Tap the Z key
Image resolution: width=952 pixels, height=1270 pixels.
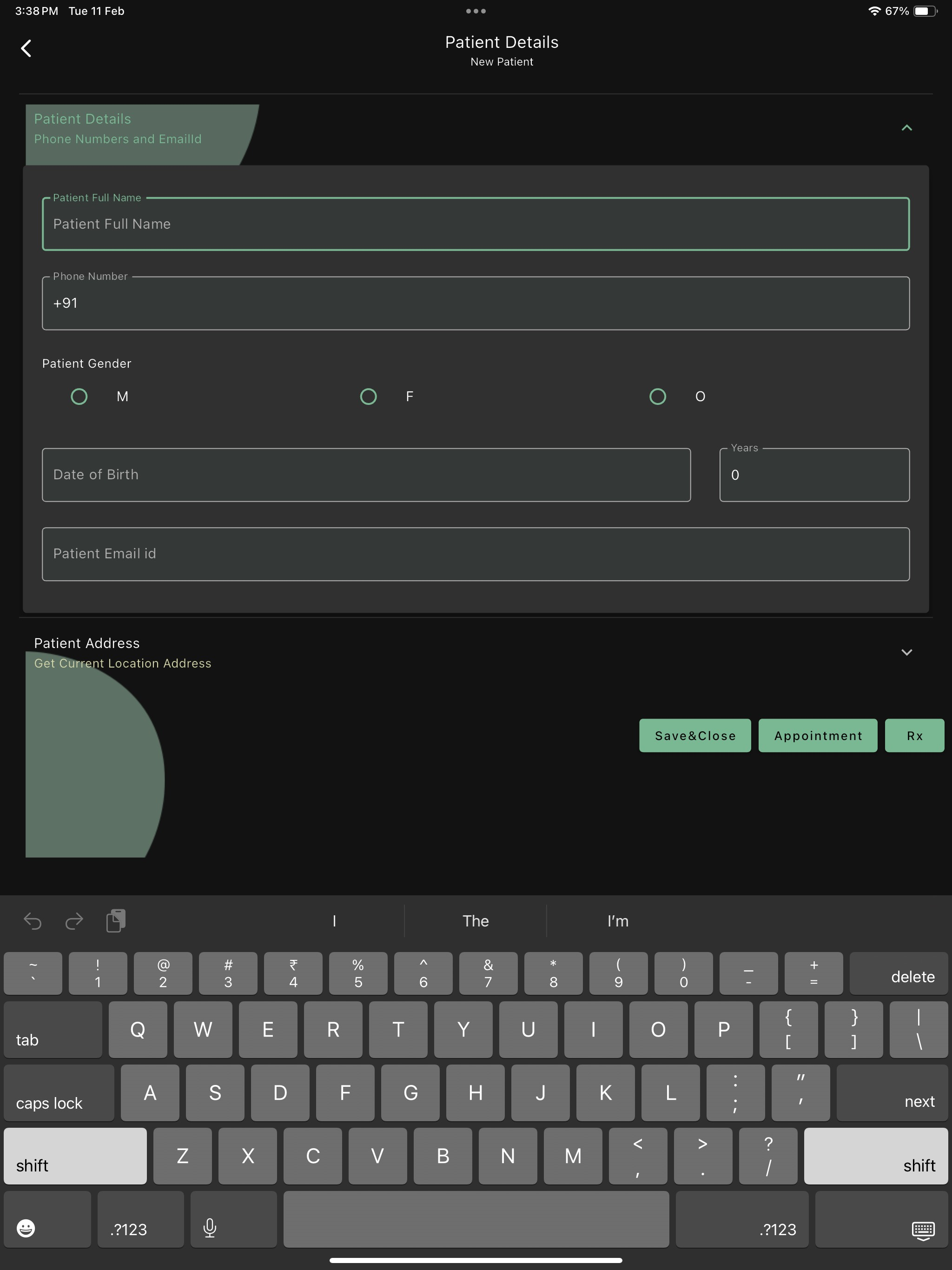[183, 1156]
